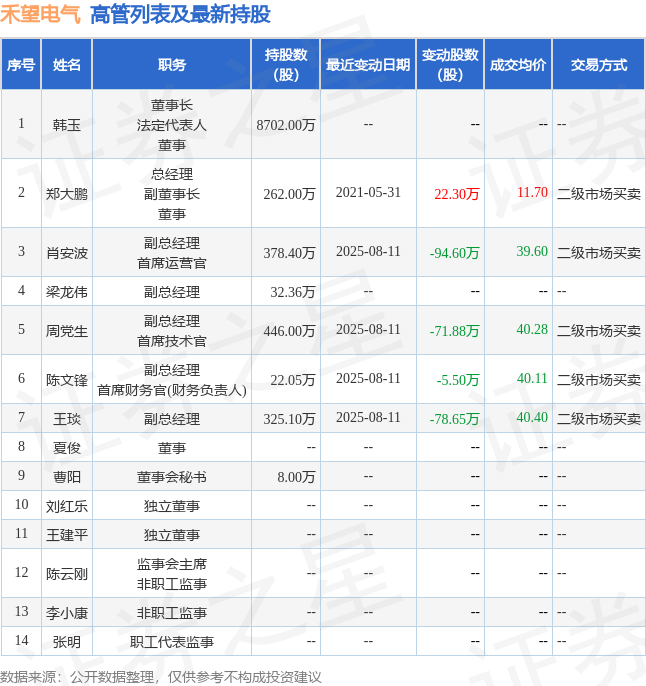The height and width of the screenshot is (686, 646).
Task: Click the name 梁龙伟
Action: tap(66, 292)
